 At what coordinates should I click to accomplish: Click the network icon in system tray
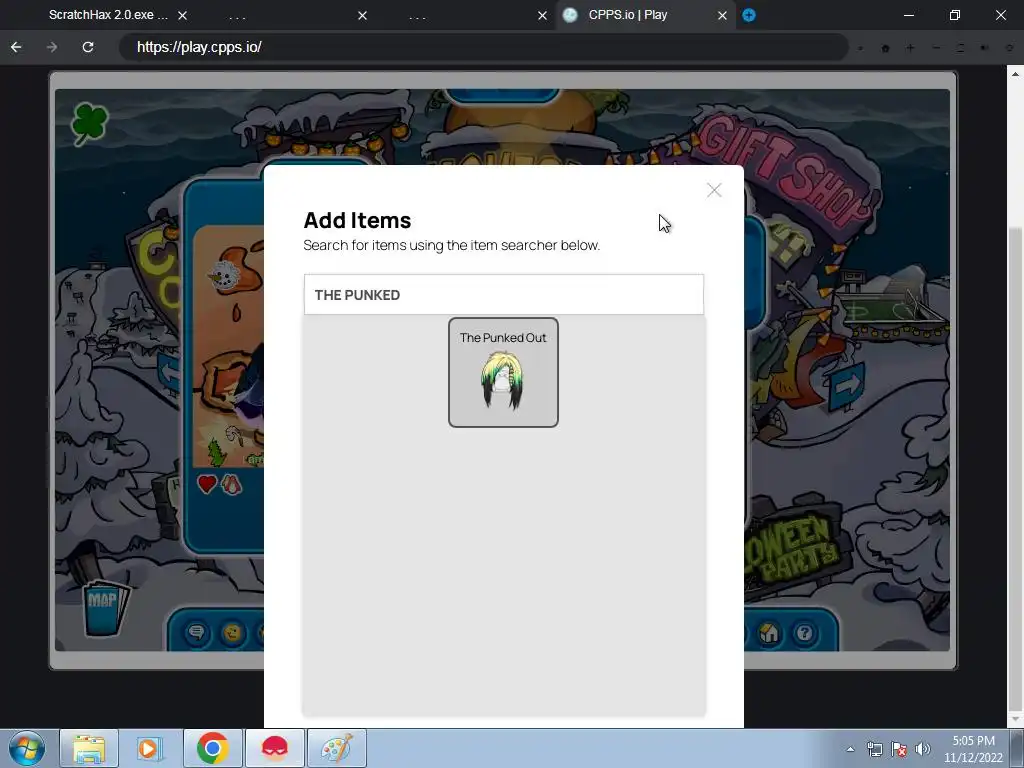tap(874, 749)
